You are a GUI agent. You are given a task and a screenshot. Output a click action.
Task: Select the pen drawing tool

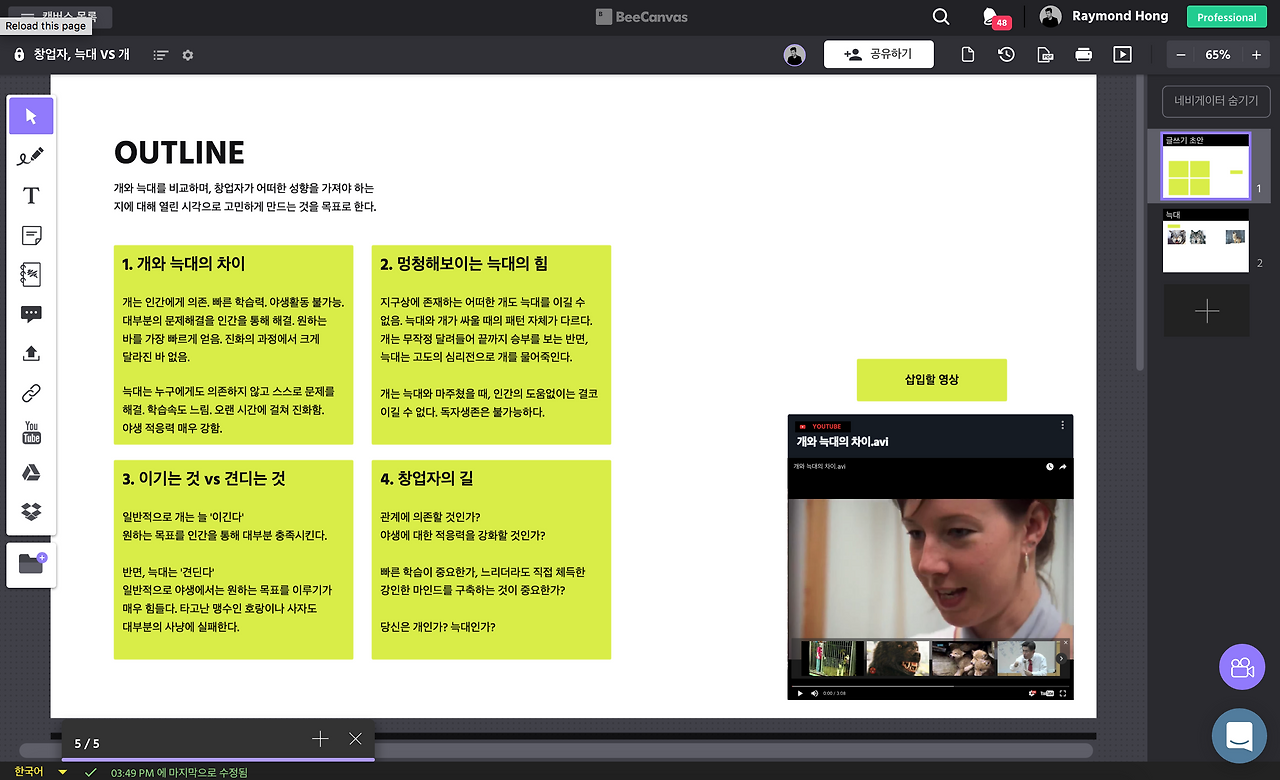click(31, 156)
